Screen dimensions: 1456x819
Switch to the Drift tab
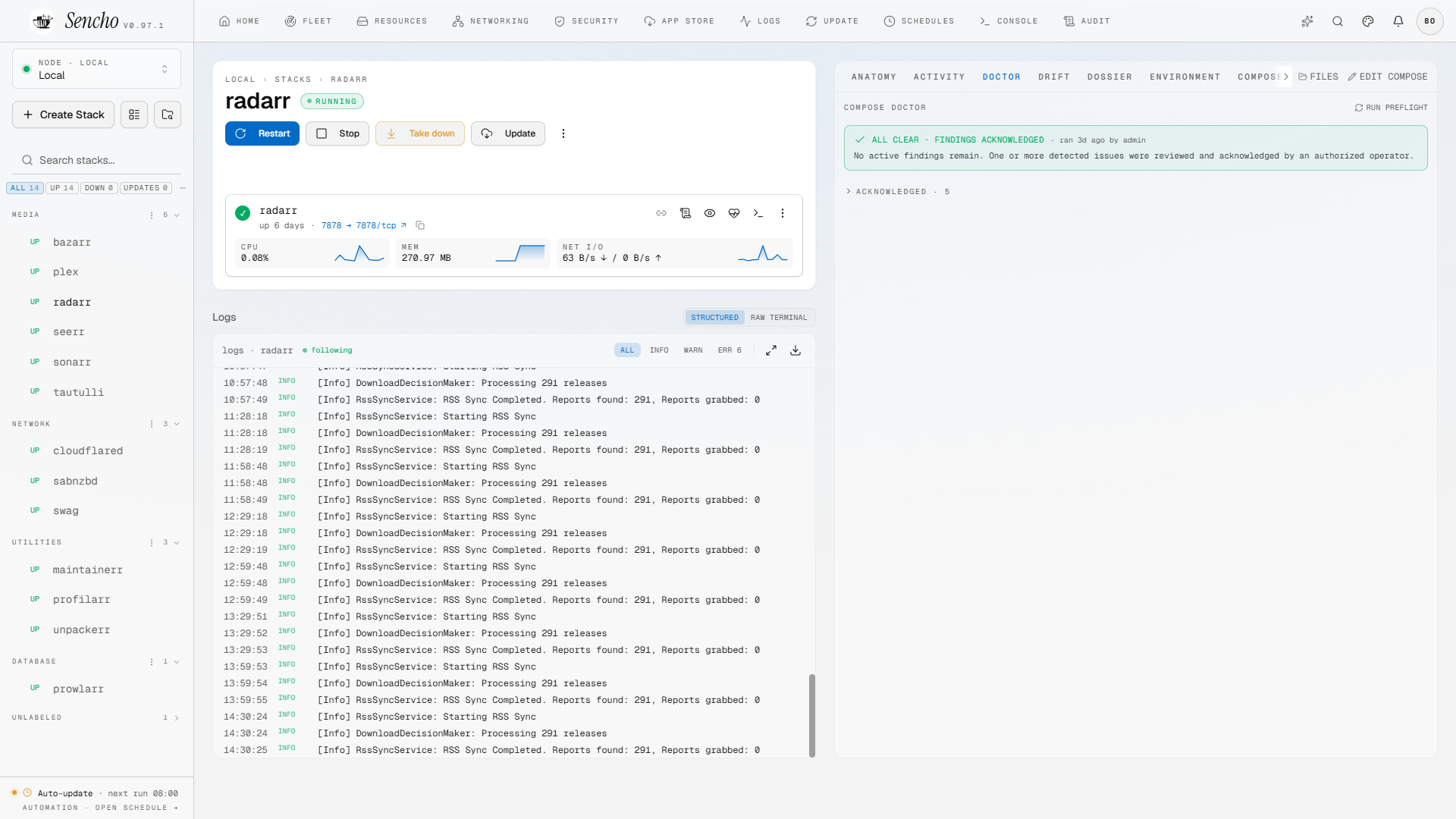[1054, 77]
